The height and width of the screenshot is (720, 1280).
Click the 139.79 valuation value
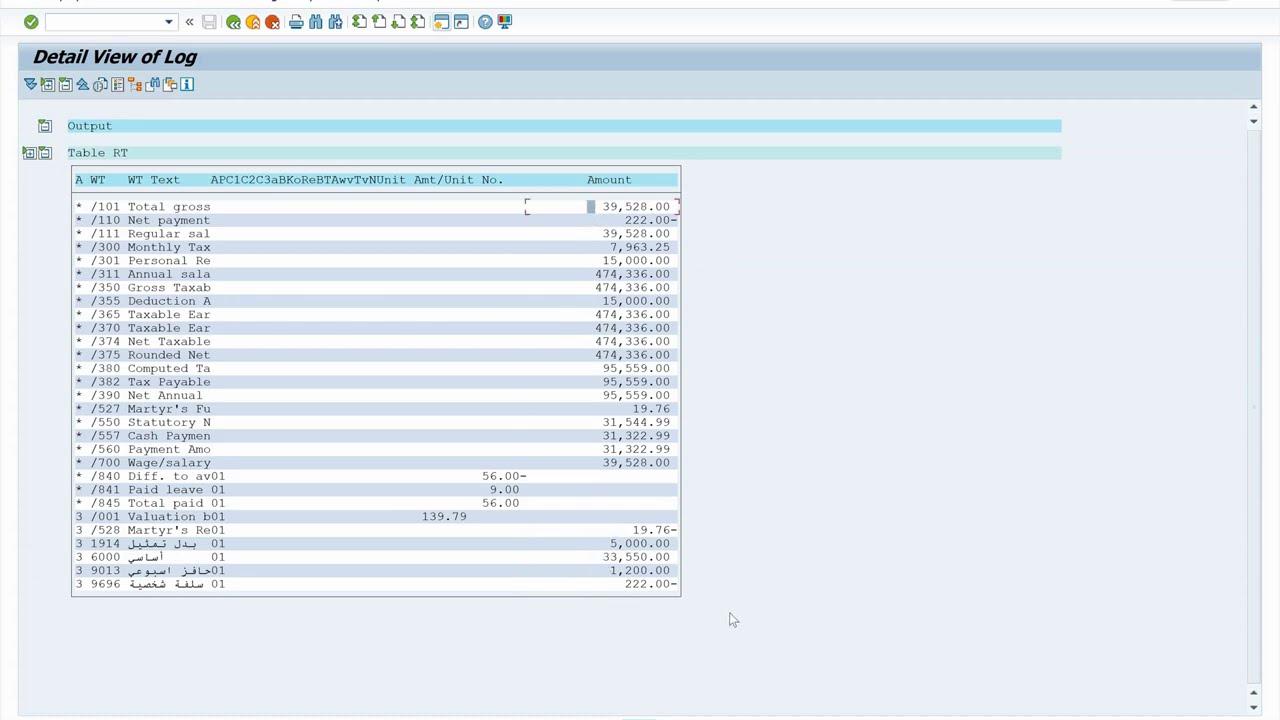[x=444, y=517]
